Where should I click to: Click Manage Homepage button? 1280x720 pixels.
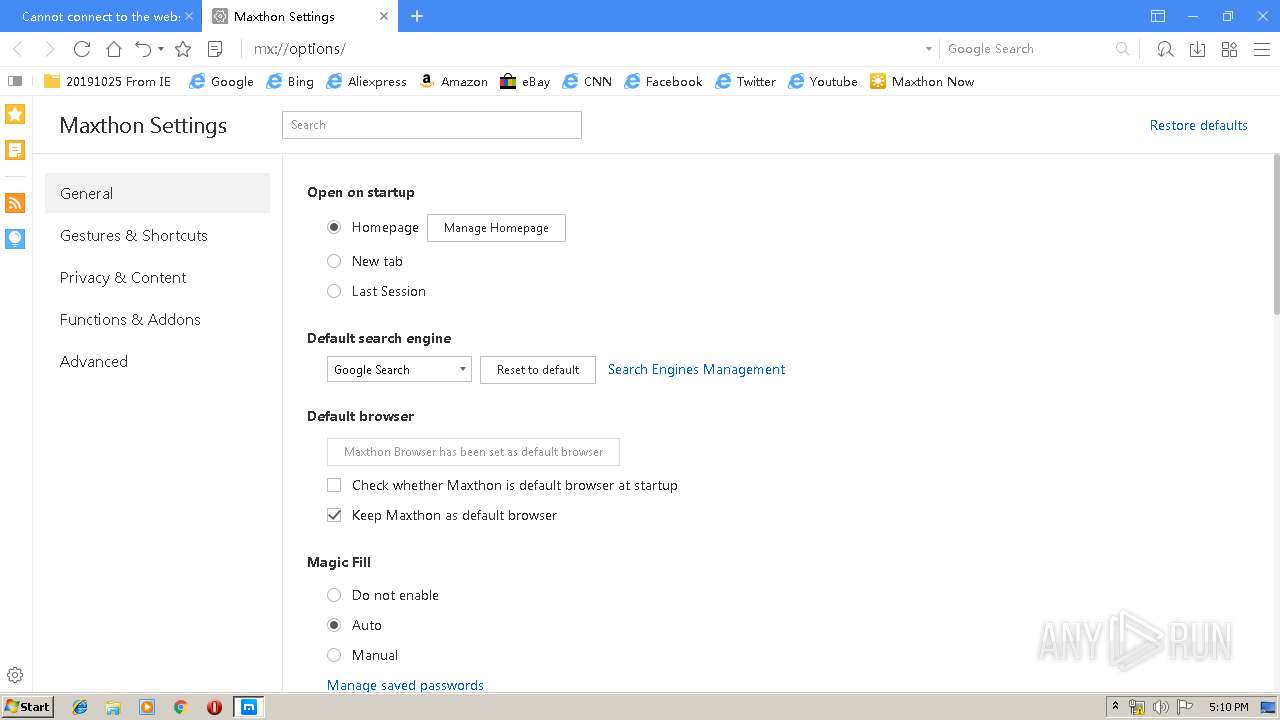[x=496, y=228]
